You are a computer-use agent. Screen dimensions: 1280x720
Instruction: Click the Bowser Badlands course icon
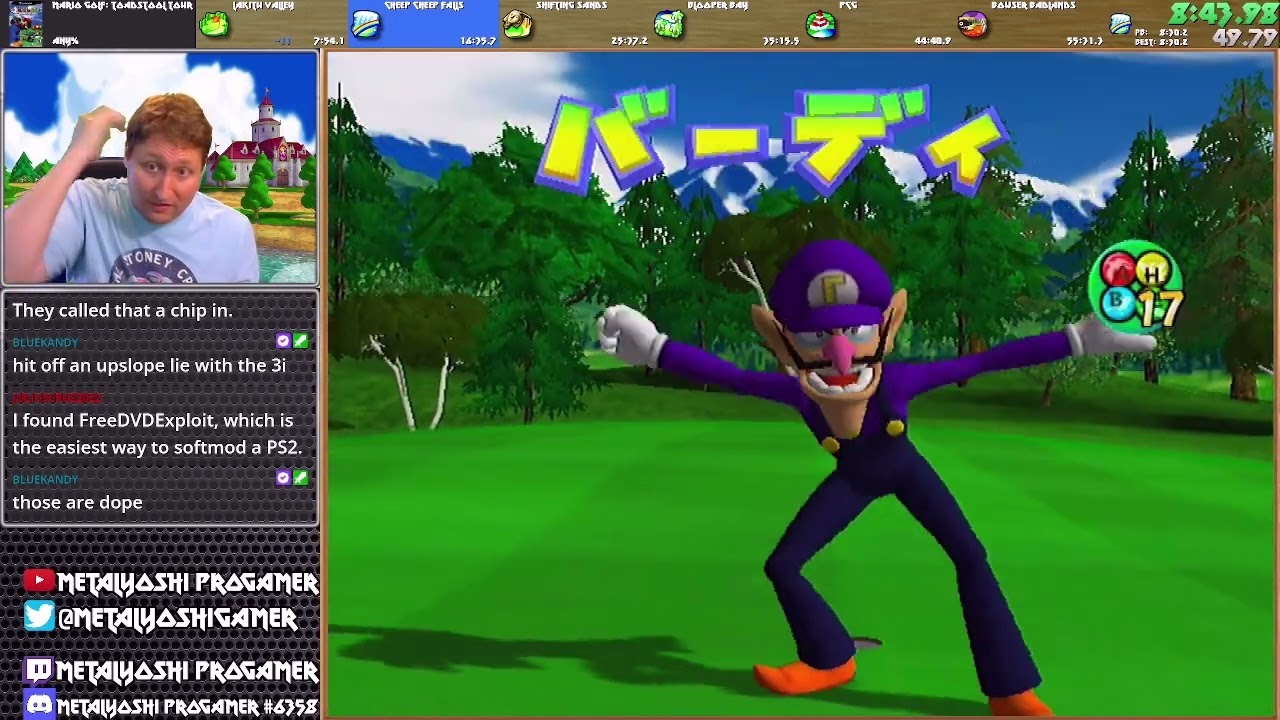click(972, 24)
